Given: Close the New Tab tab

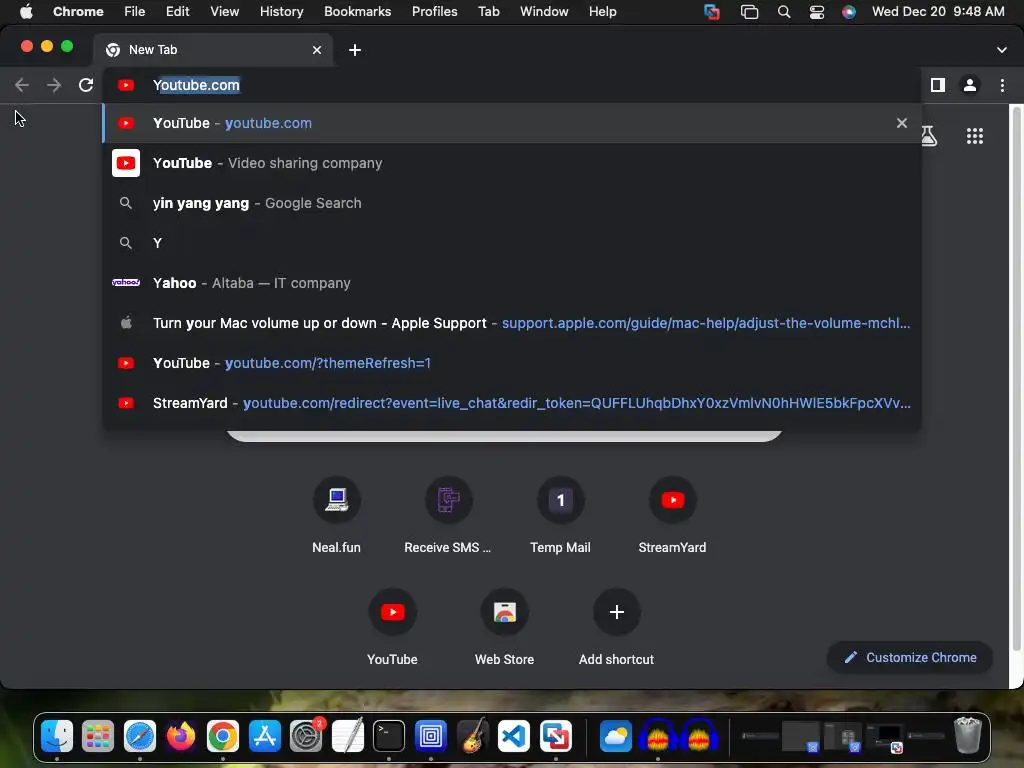Looking at the screenshot, I should pyautogui.click(x=317, y=50).
